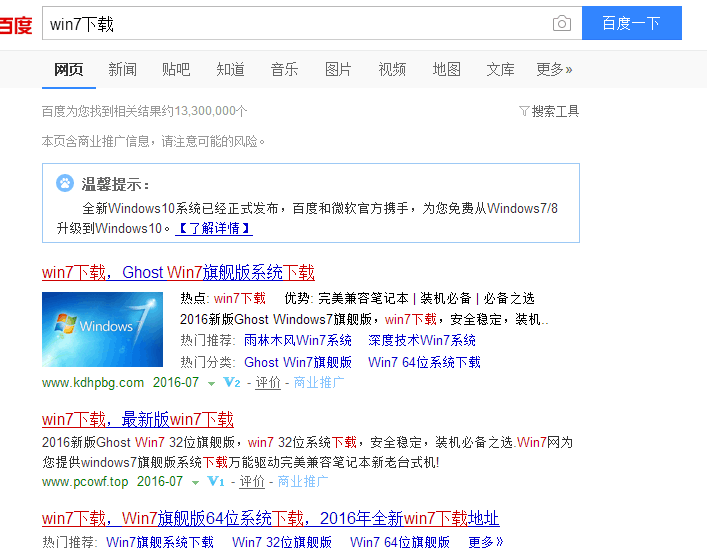The height and width of the screenshot is (558, 707).
Task: Switch to the 文库 tab
Action: tap(500, 69)
